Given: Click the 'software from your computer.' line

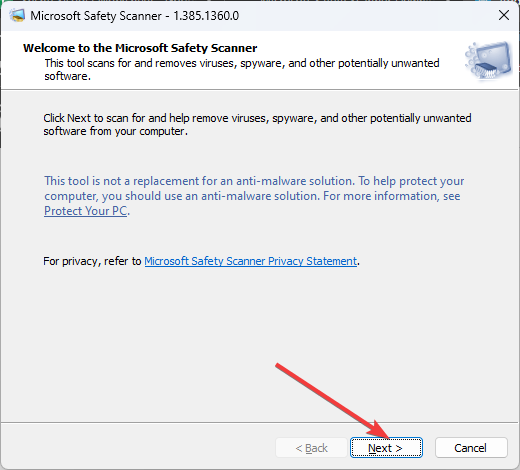Looking at the screenshot, I should [116, 131].
